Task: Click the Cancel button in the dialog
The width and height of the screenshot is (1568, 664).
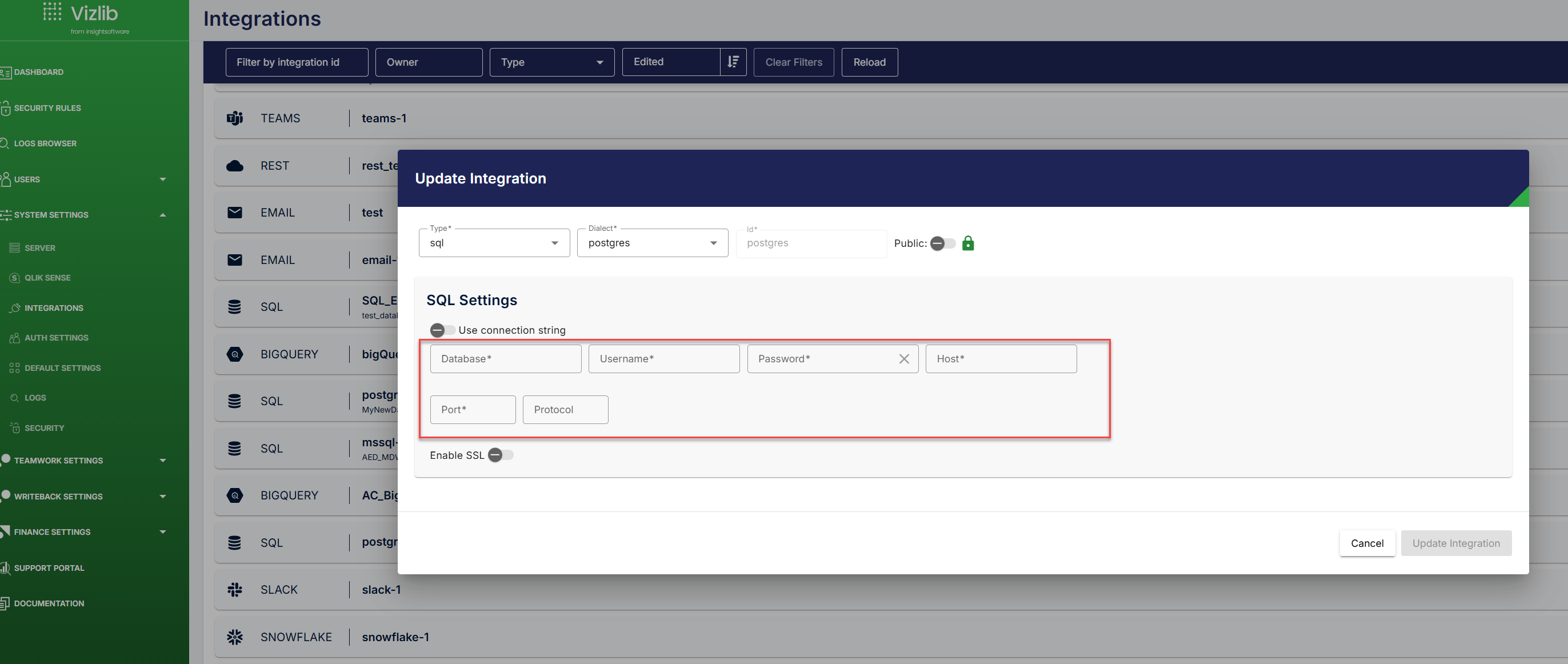Action: (1367, 543)
